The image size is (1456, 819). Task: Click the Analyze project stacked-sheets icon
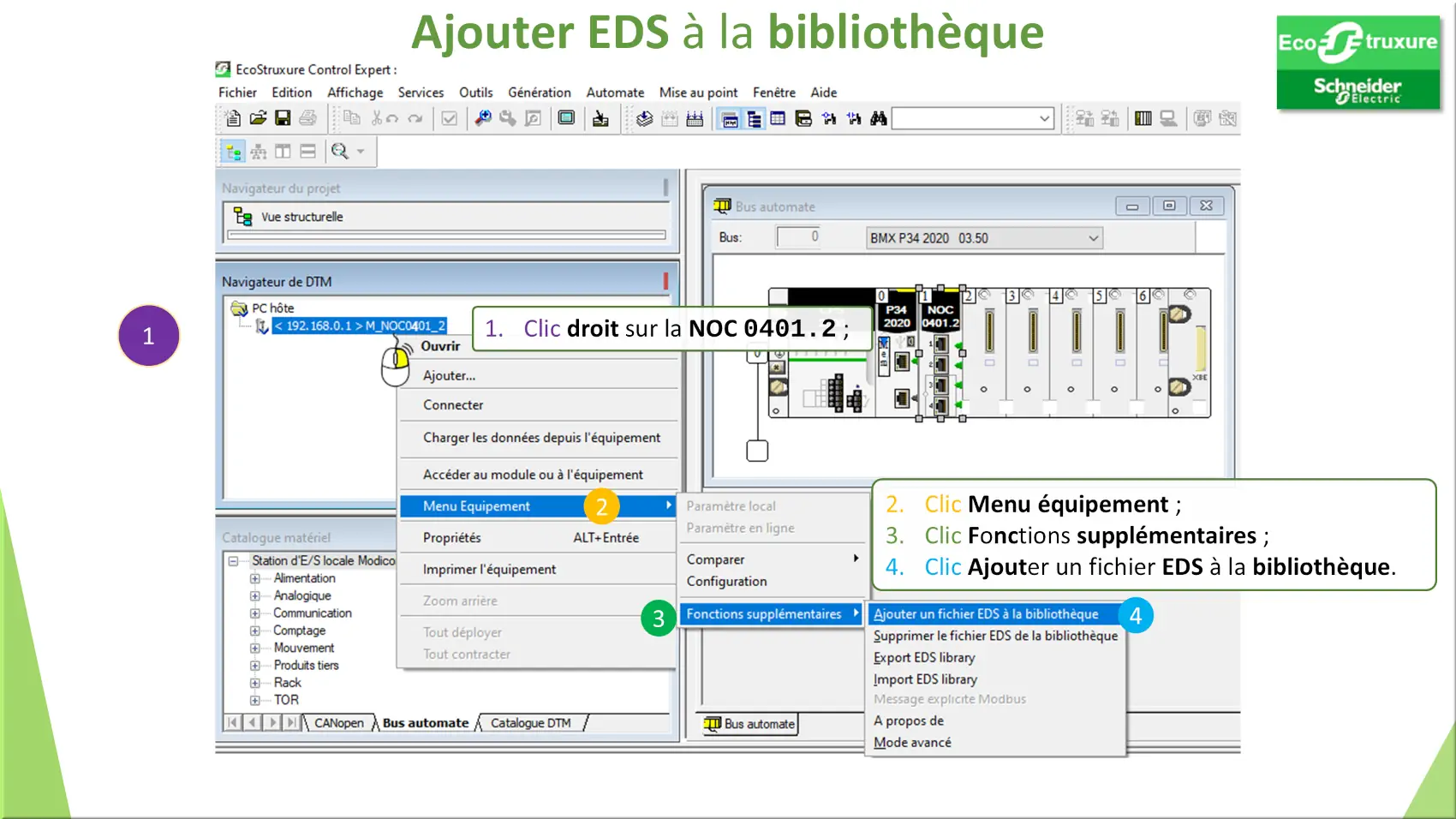tap(645, 118)
